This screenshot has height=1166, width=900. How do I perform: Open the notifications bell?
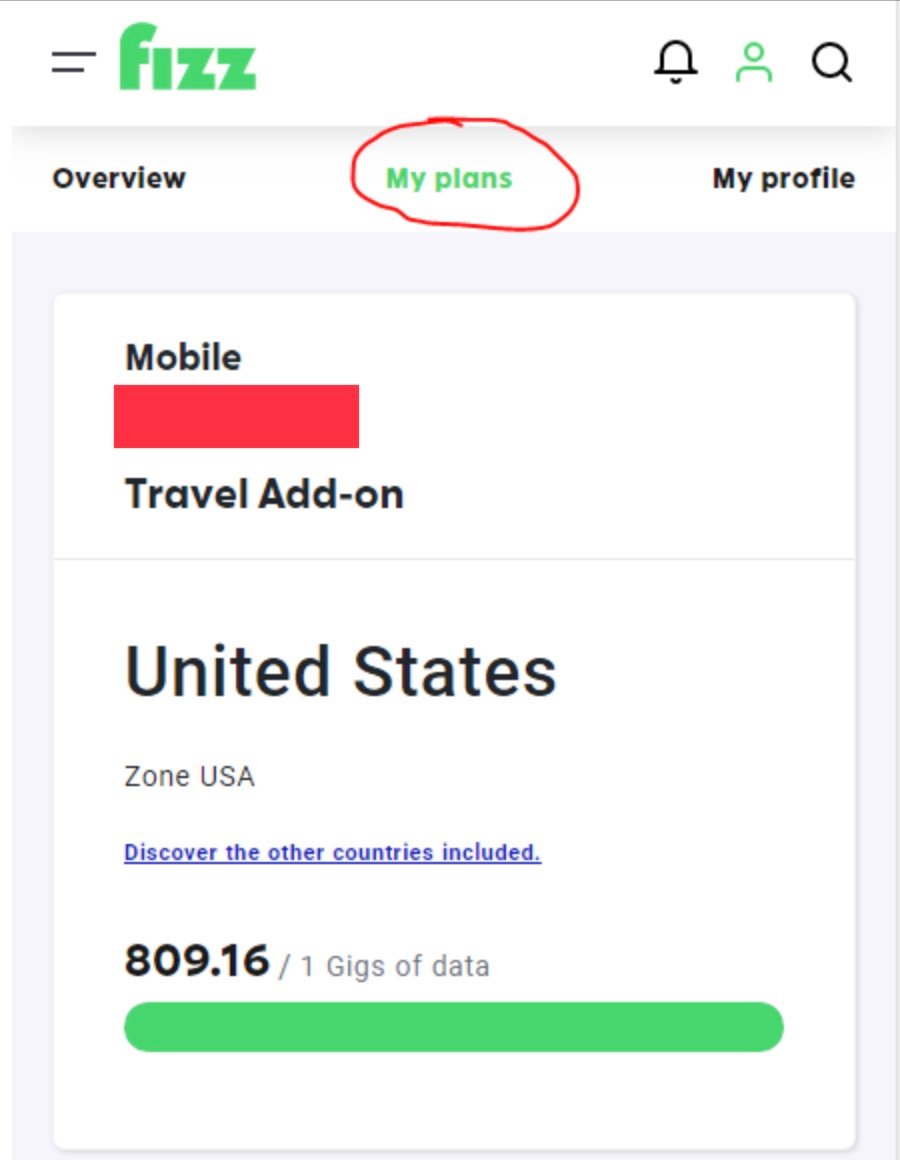[676, 62]
